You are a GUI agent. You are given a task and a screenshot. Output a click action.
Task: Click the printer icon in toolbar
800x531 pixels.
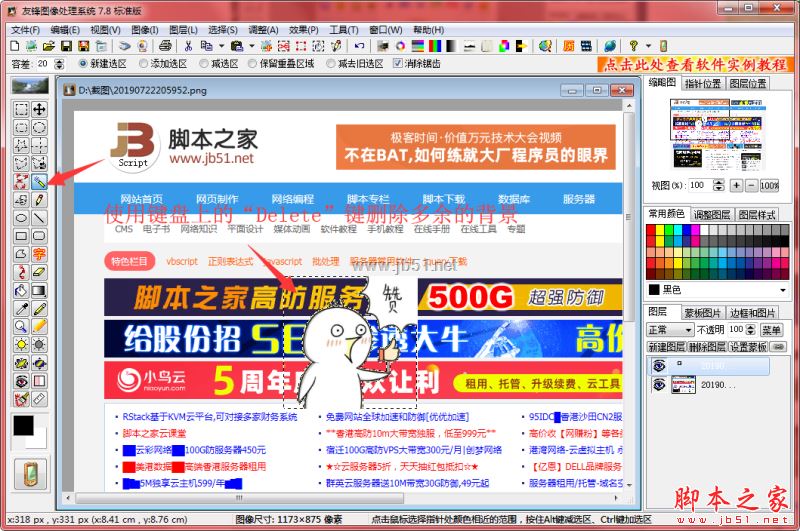click(x=165, y=46)
